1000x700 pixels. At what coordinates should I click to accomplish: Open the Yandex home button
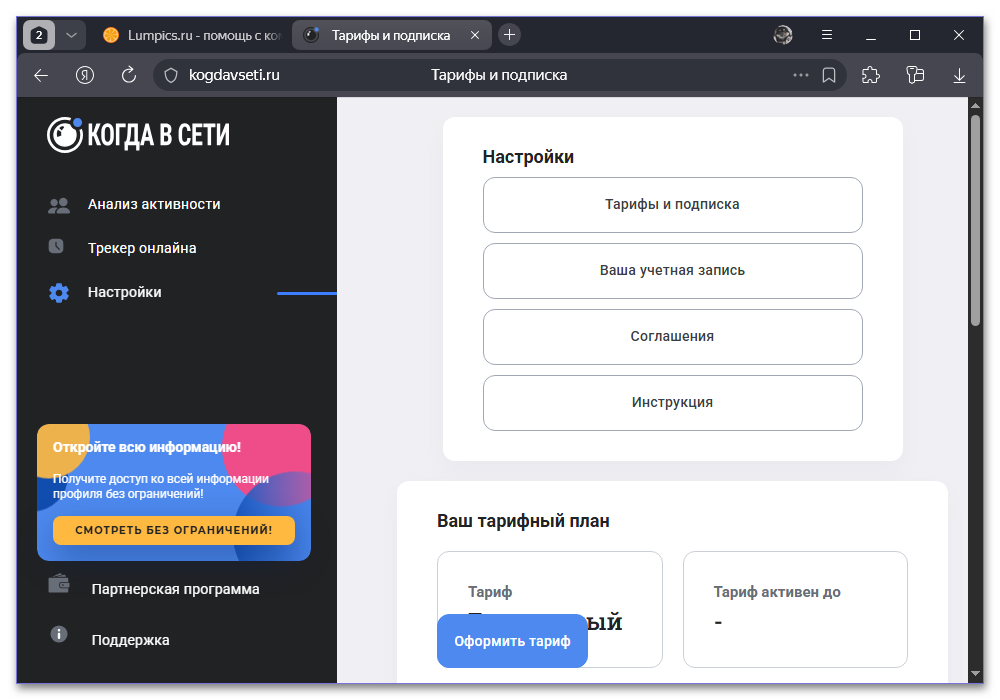pos(85,75)
